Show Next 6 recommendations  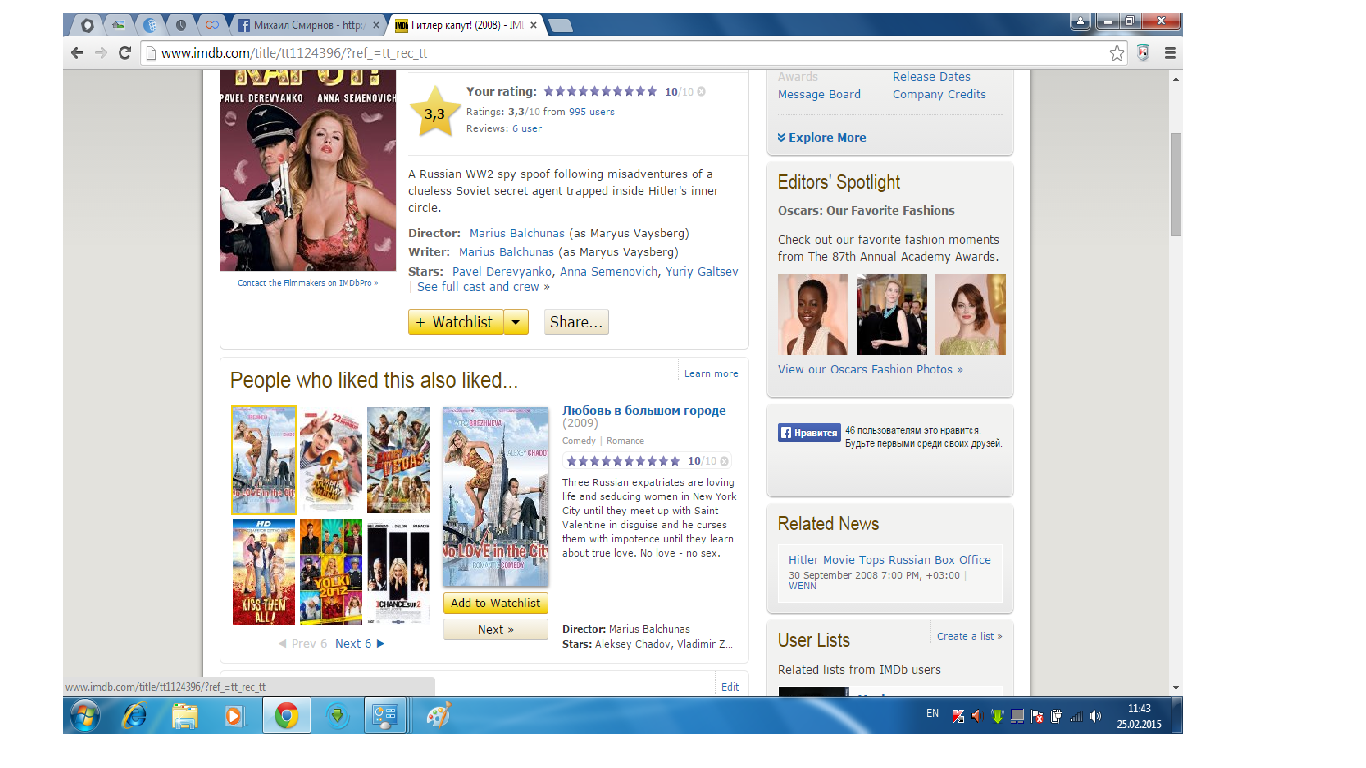(359, 644)
